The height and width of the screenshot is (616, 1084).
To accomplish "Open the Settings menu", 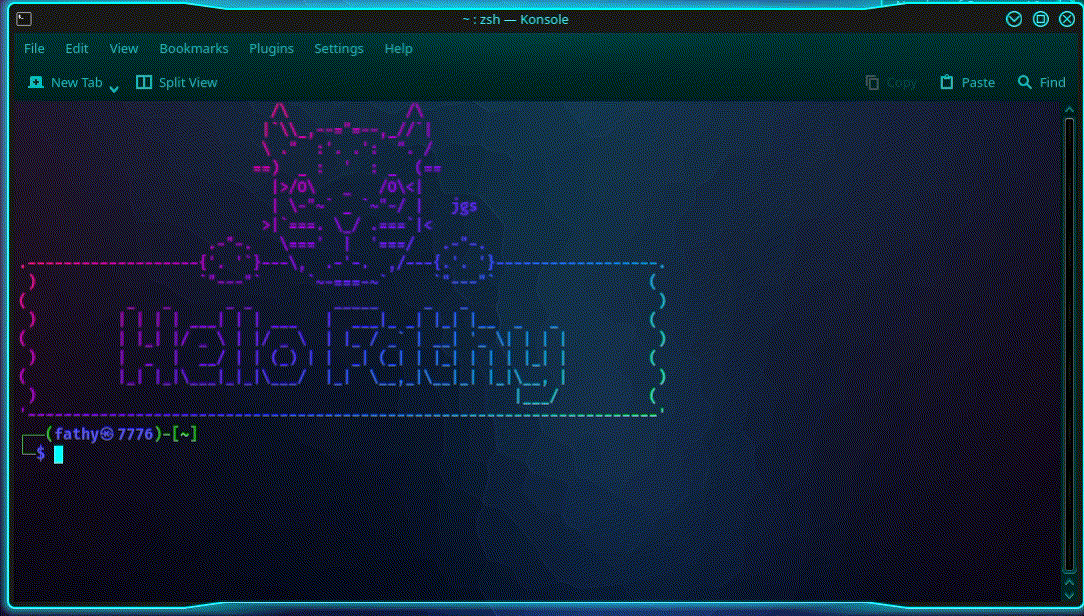I will (339, 48).
